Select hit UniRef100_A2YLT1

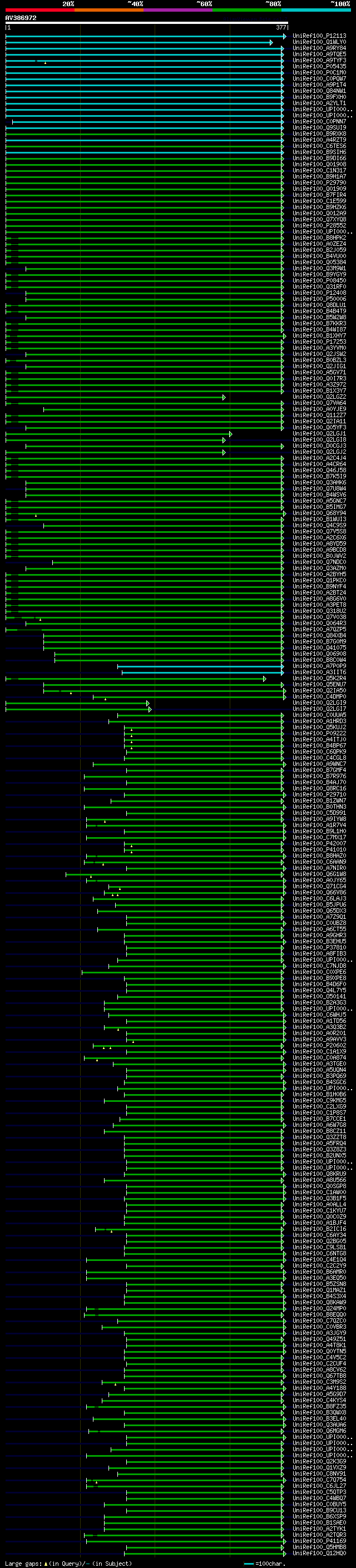click(x=319, y=103)
